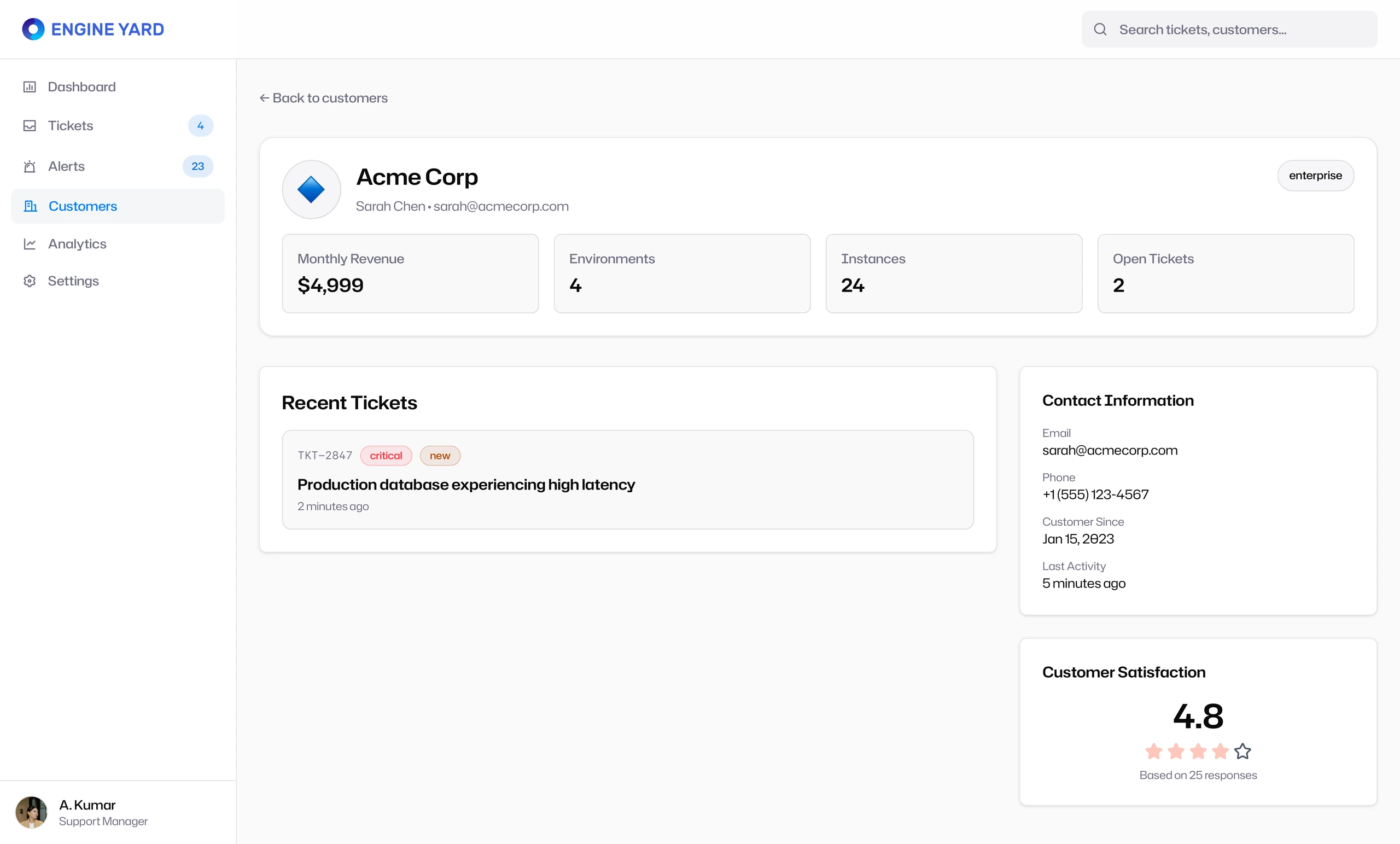Screen dimensions: 1400x844
Task: Open the Analytics sidebar item
Action: click(118, 244)
